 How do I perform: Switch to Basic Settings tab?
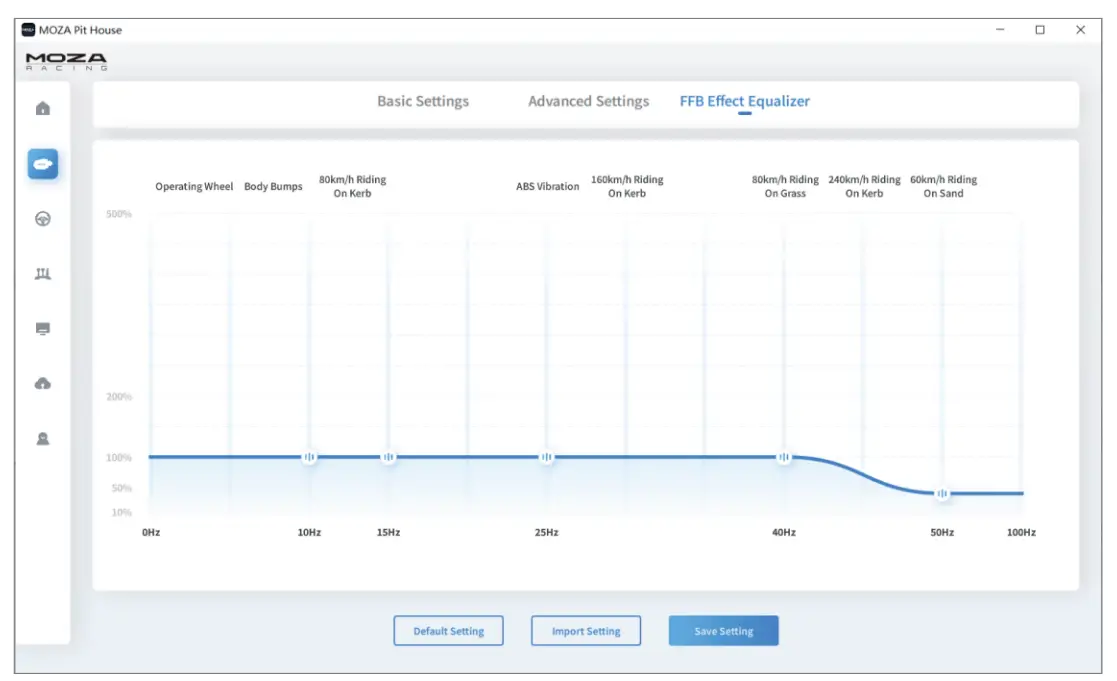422,101
